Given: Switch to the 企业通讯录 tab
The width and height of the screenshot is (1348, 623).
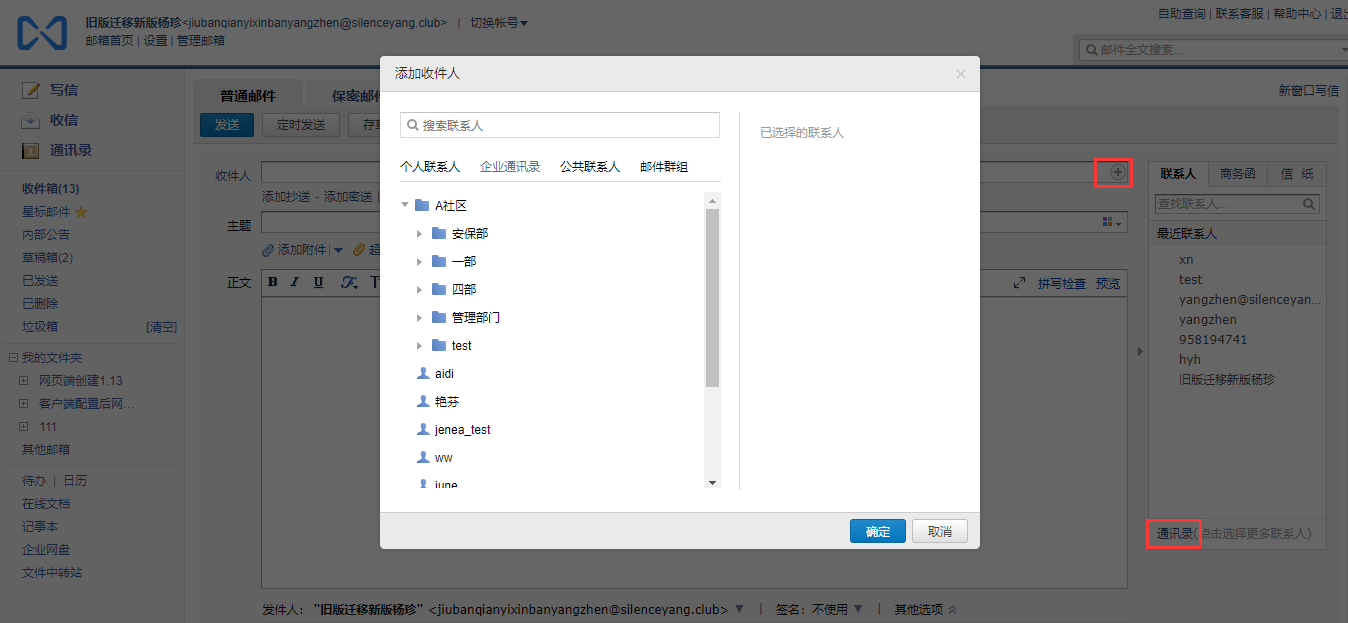Looking at the screenshot, I should click(x=510, y=167).
